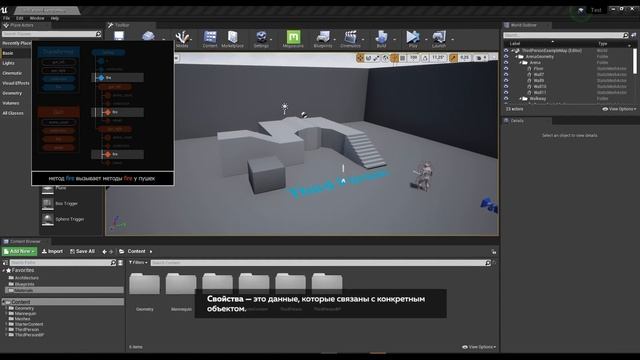Open World Outliner View Options dropdown

[x=619, y=109]
